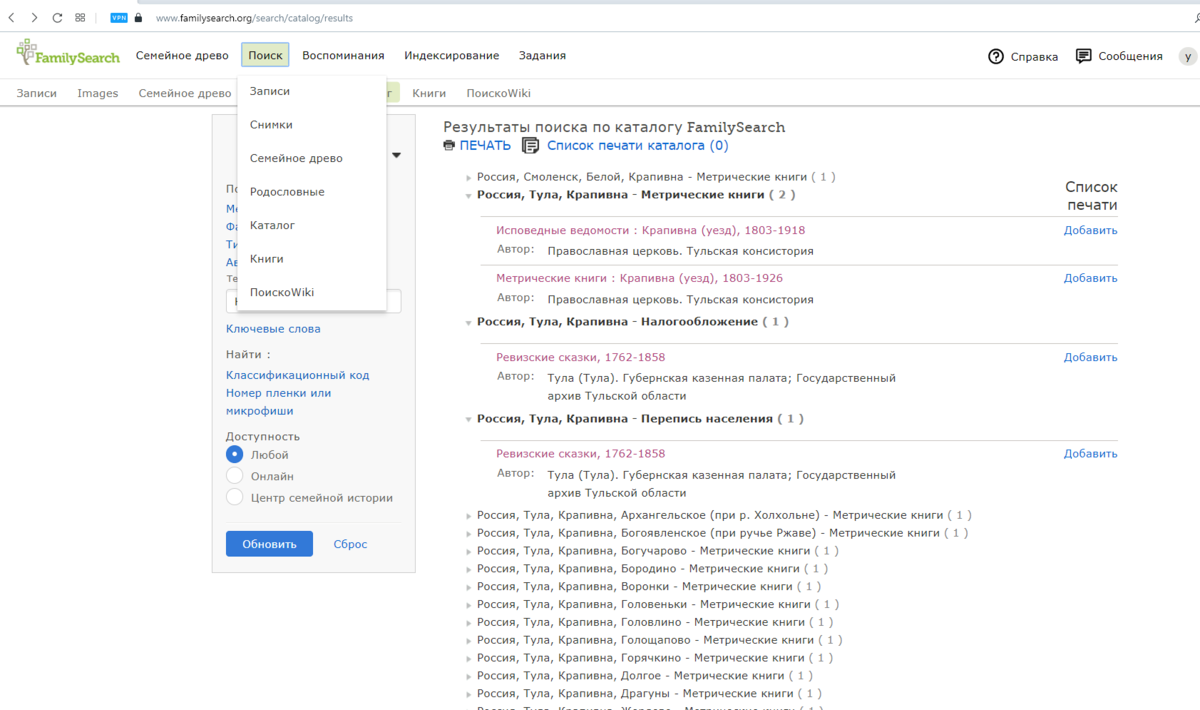Open Ревизские сказки link under Налогообложение
The height and width of the screenshot is (710, 1200).
(580, 357)
